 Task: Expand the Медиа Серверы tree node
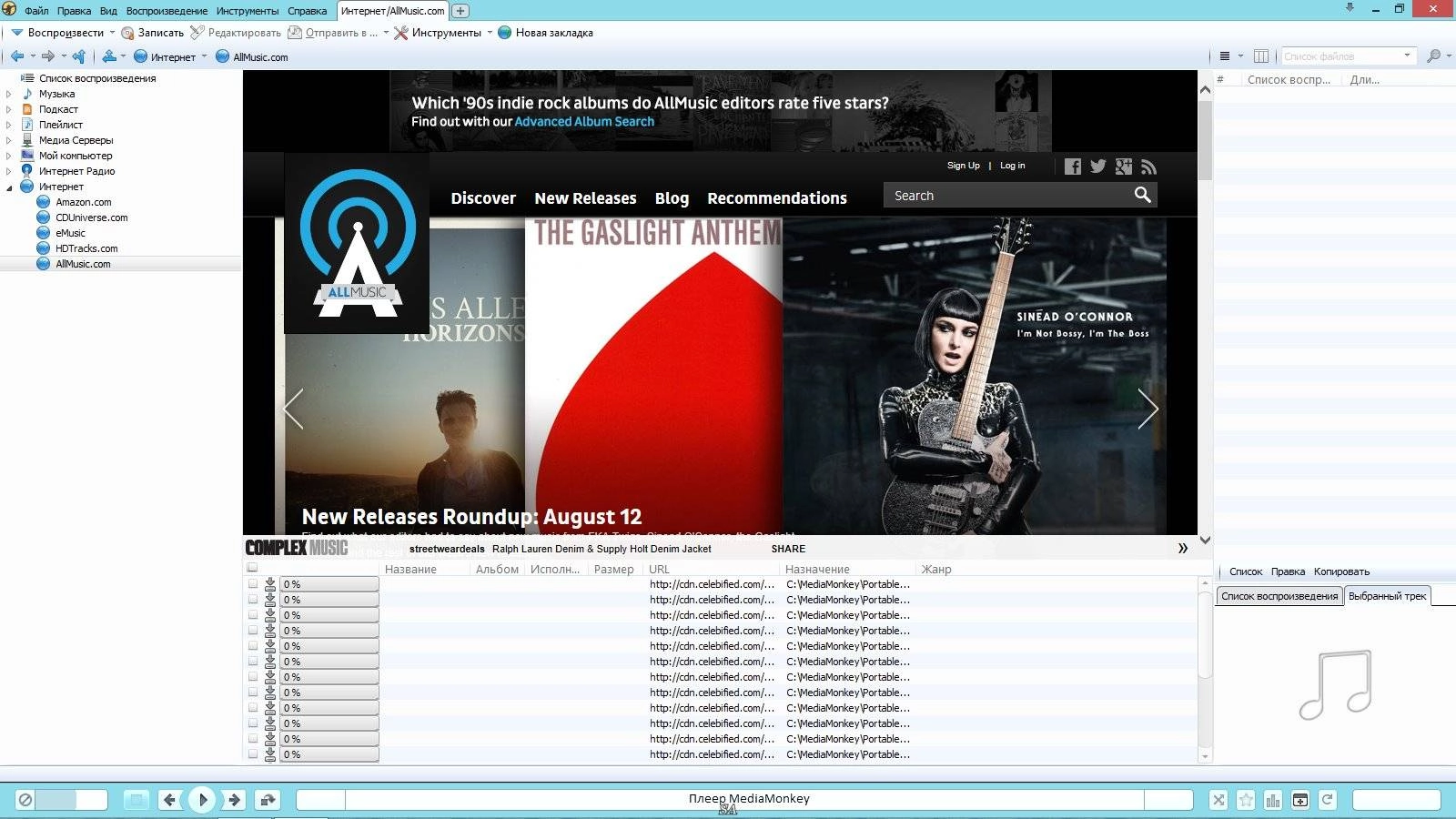click(x=9, y=140)
